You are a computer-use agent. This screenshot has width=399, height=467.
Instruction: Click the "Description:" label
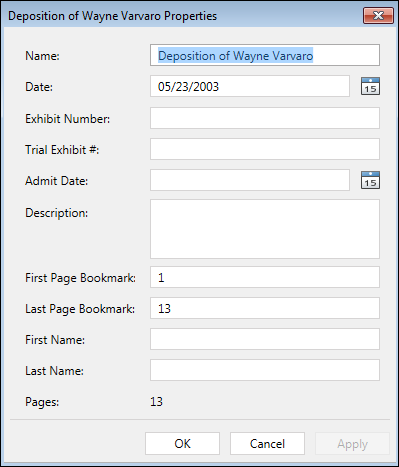click(57, 213)
